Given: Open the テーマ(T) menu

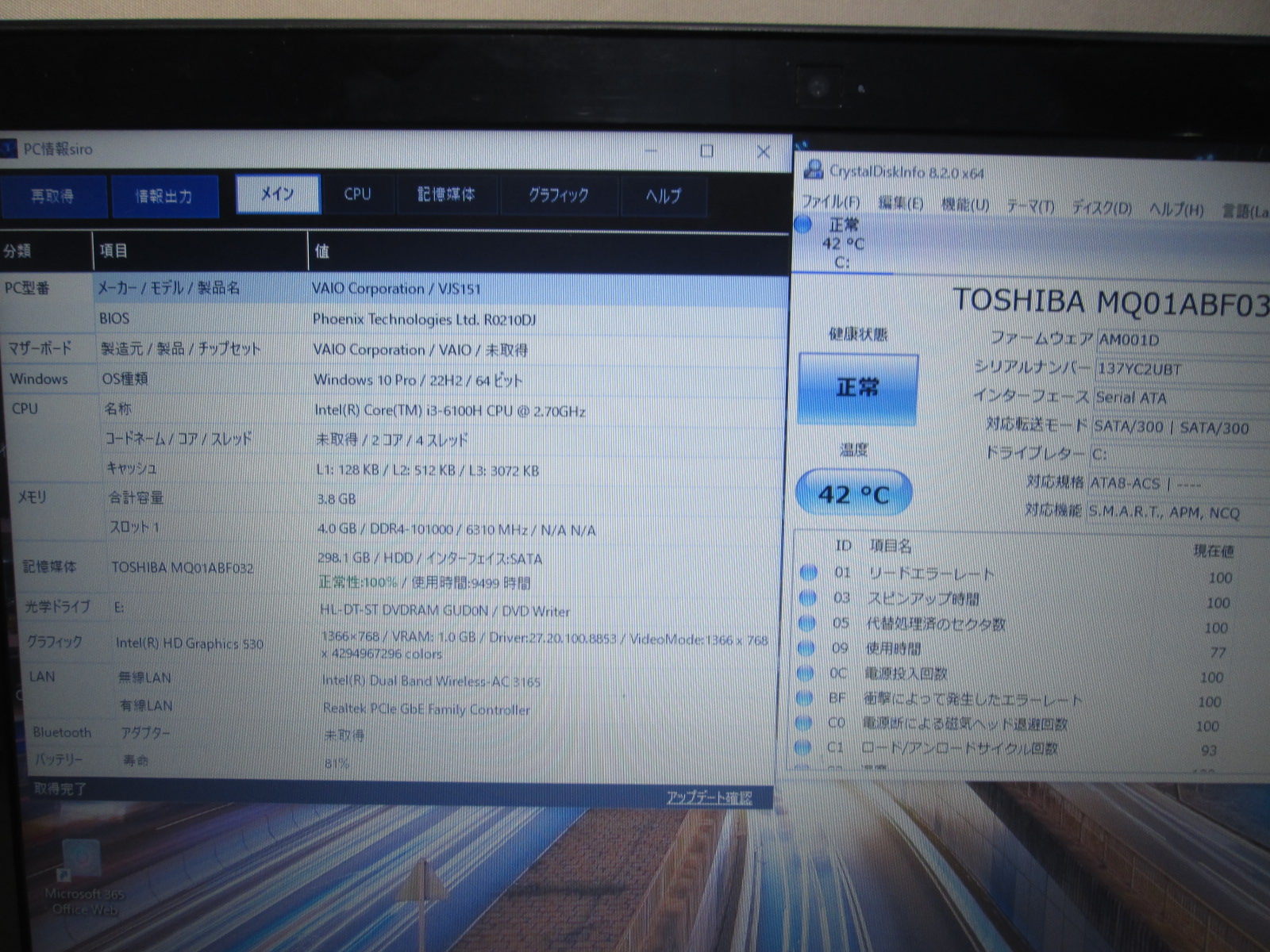Looking at the screenshot, I should 1030,207.
